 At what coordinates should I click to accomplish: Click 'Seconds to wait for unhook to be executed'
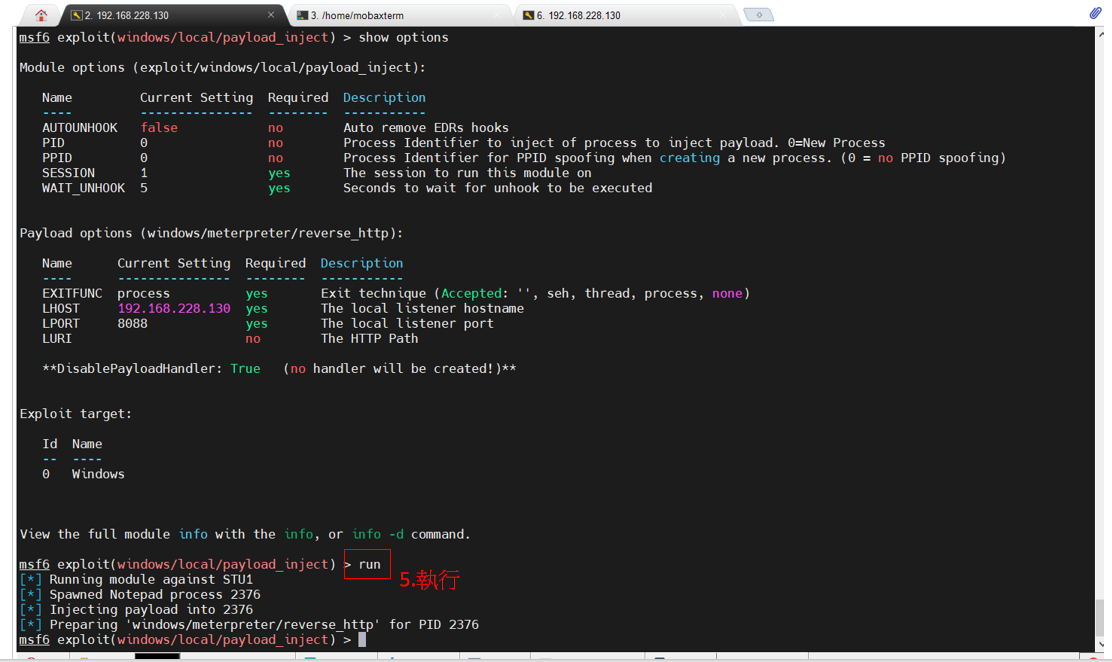point(498,188)
